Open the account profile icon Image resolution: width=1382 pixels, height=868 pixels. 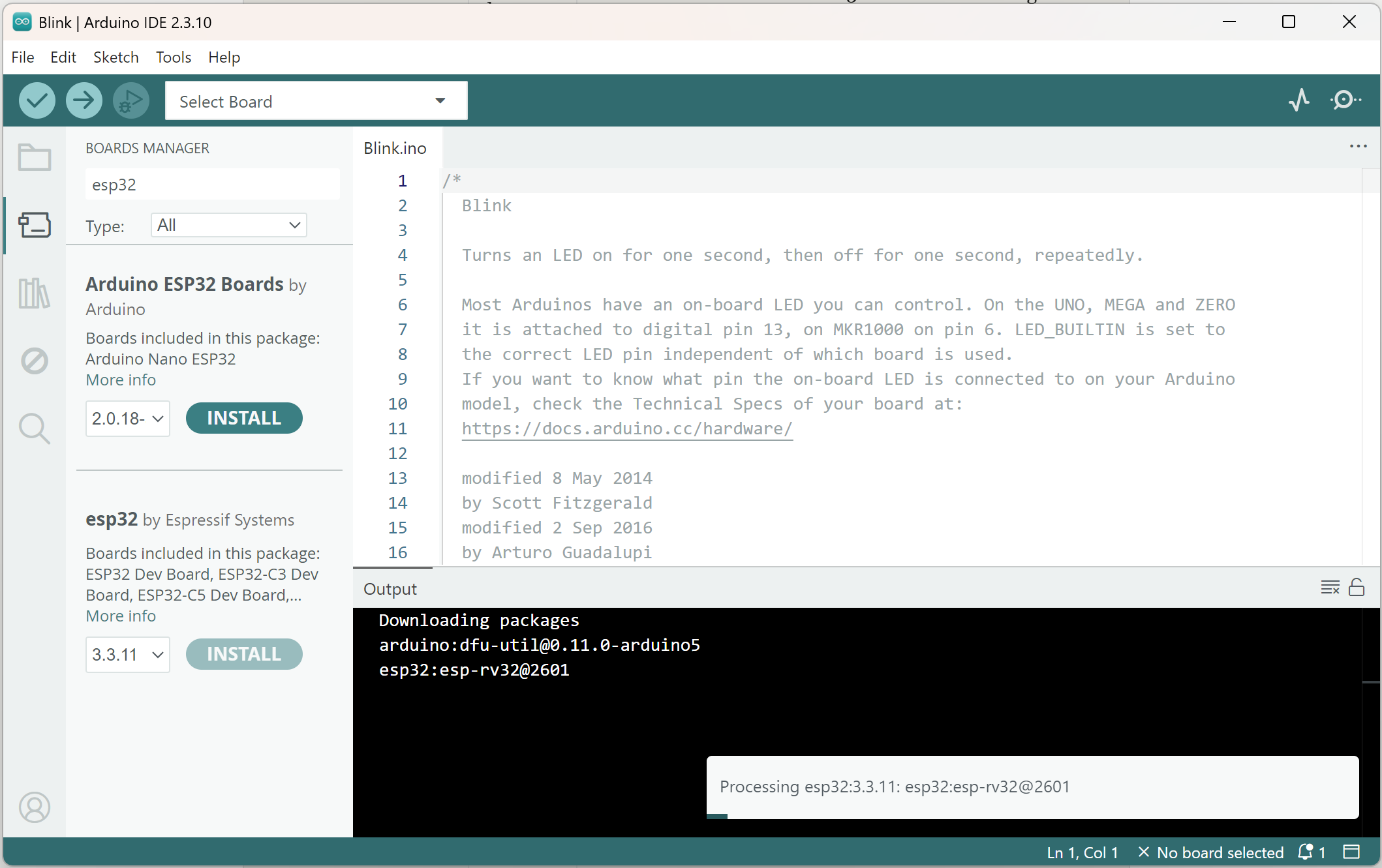pyautogui.click(x=35, y=807)
